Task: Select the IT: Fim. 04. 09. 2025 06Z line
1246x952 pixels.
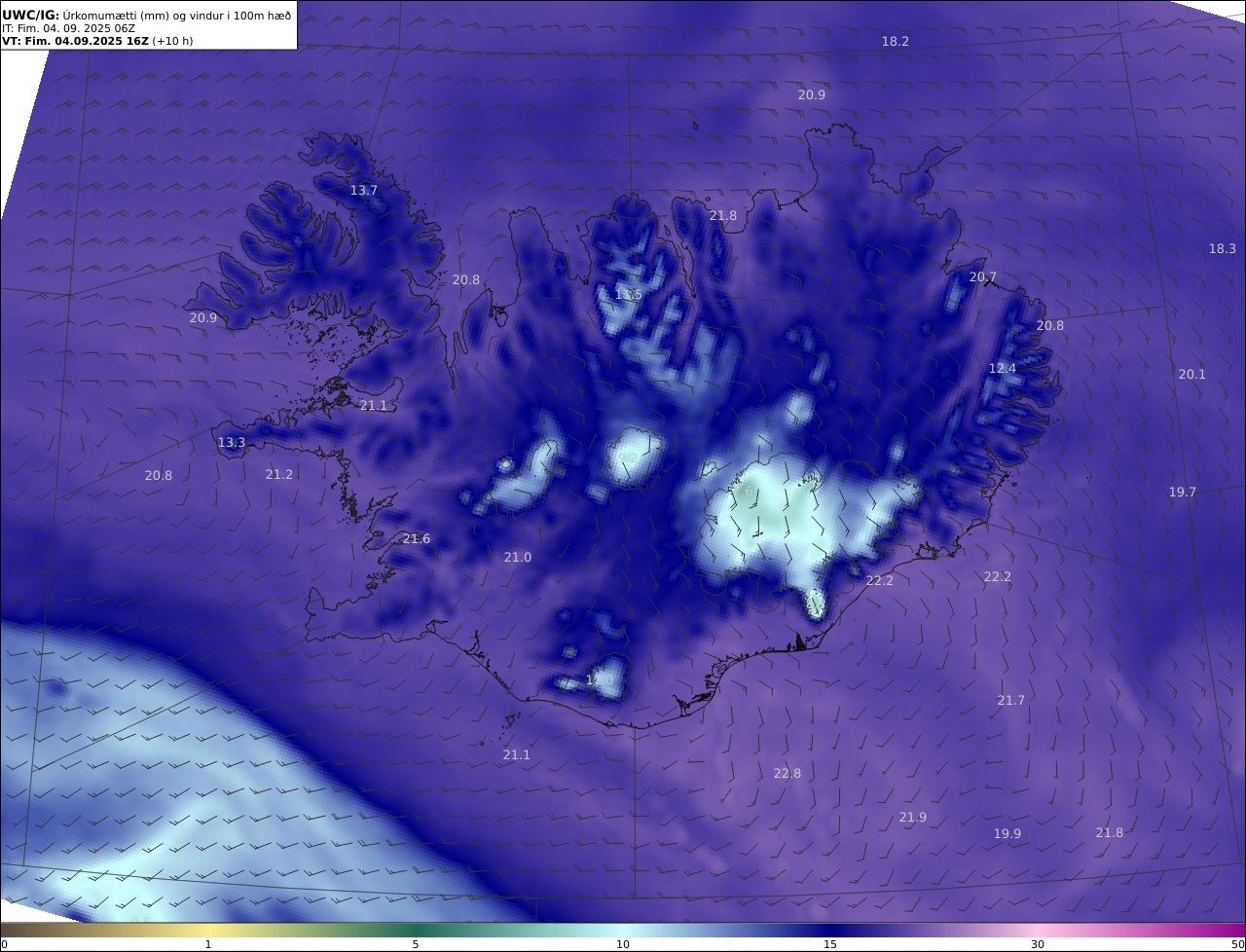Action: coord(68,28)
